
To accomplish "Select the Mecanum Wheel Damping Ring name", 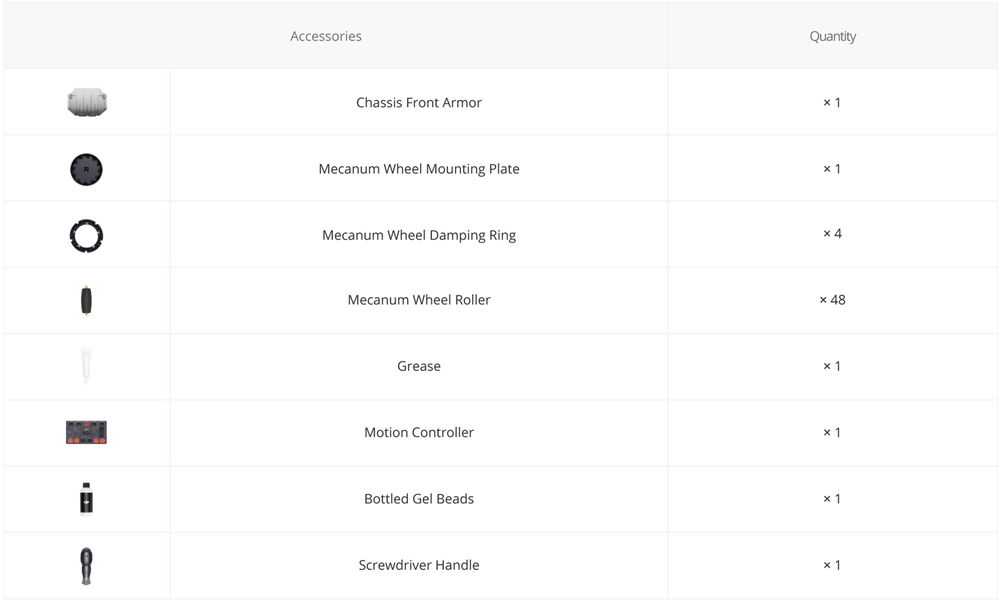I will [x=419, y=235].
